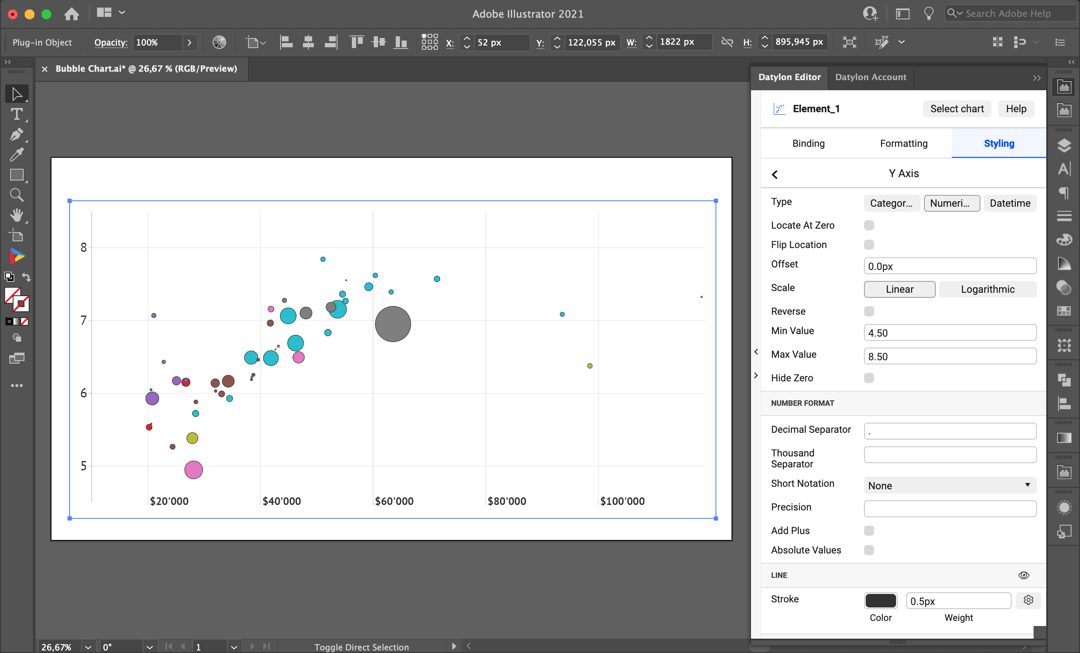Click the Select chart button
Screen dimensions: 1080x653
point(956,108)
